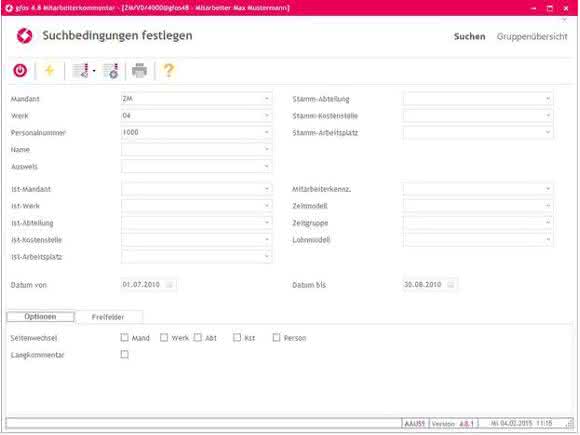Open the Personalnummer dropdown
This screenshot has height=435, width=580.
coord(267,132)
